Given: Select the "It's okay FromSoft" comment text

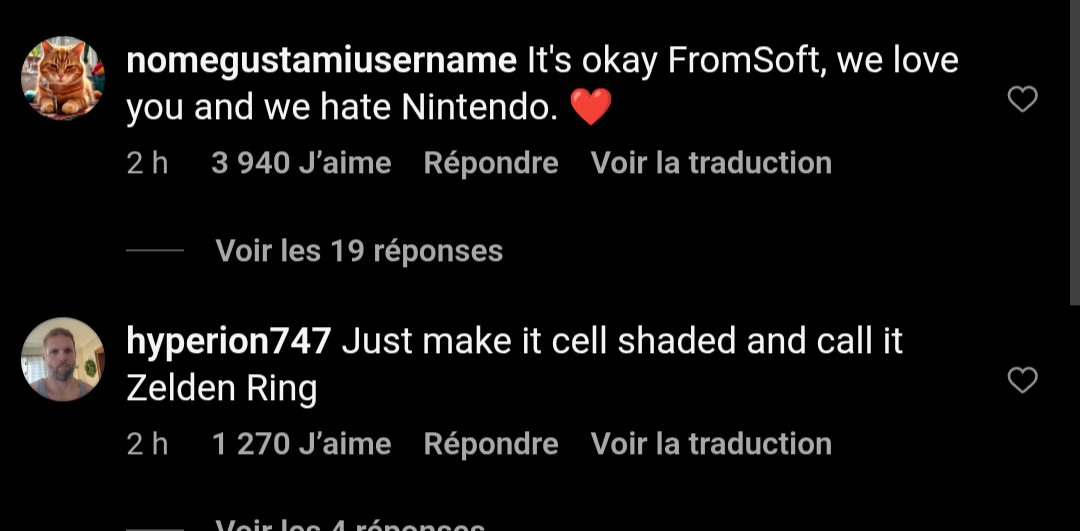Looking at the screenshot, I should tap(740, 61).
